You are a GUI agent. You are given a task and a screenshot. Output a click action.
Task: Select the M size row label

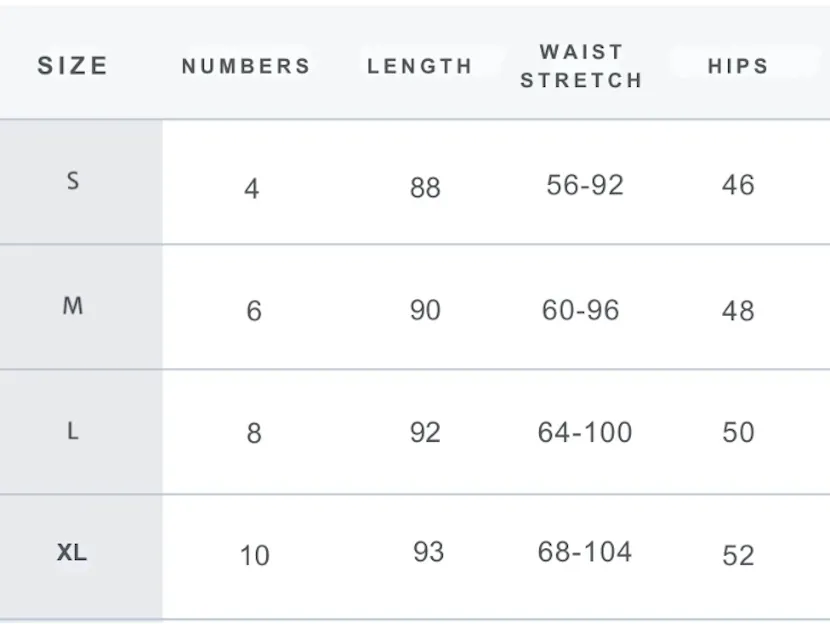point(73,306)
